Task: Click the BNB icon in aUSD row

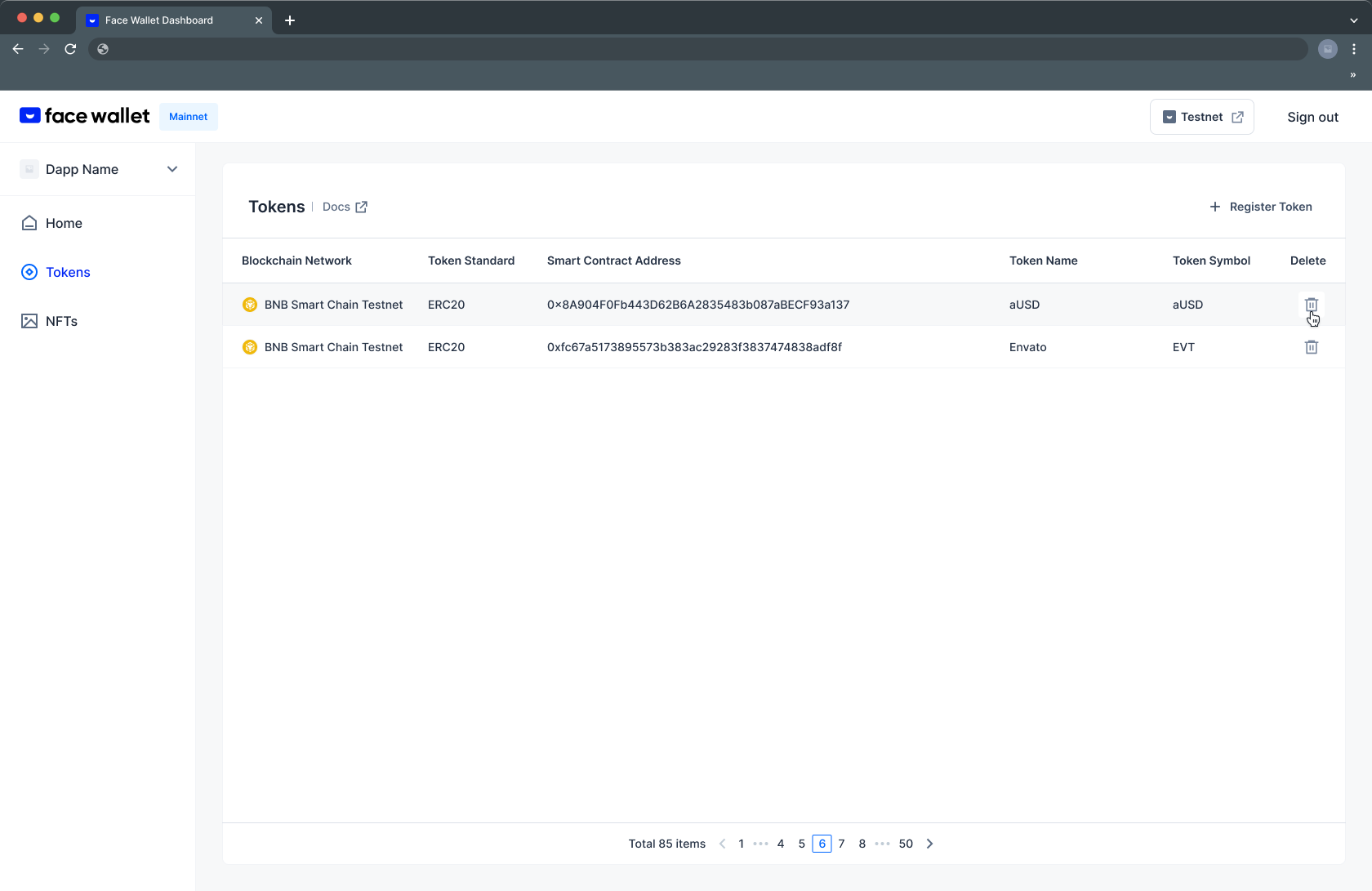Action: click(250, 305)
